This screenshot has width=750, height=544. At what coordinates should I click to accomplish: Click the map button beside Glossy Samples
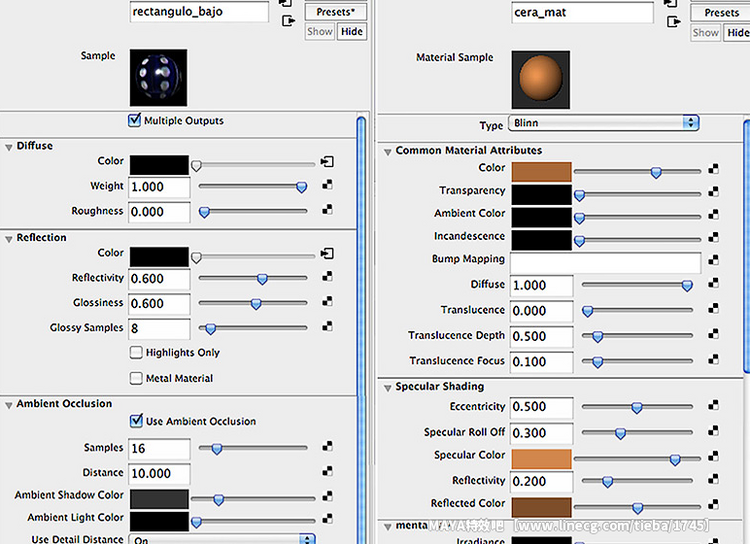[x=327, y=326]
